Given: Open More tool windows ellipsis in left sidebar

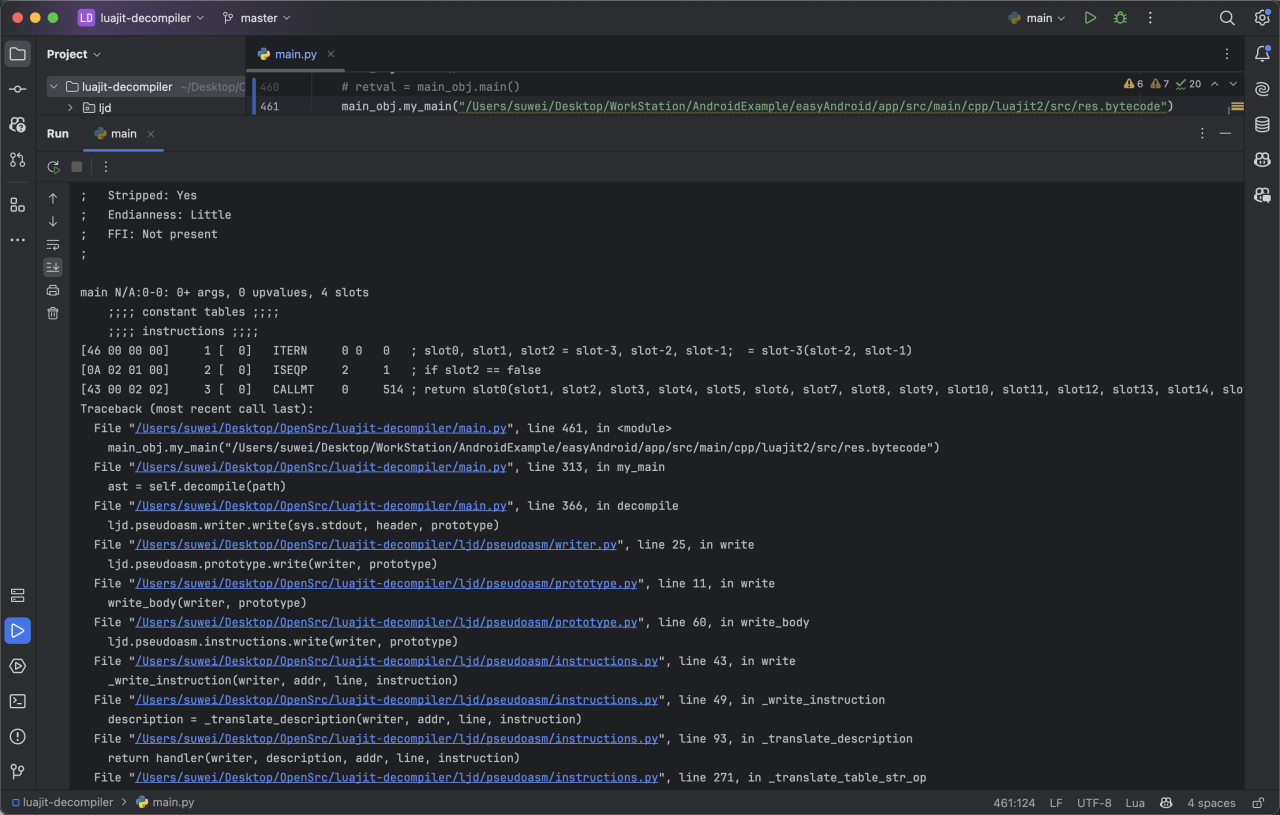Looking at the screenshot, I should tap(17, 240).
